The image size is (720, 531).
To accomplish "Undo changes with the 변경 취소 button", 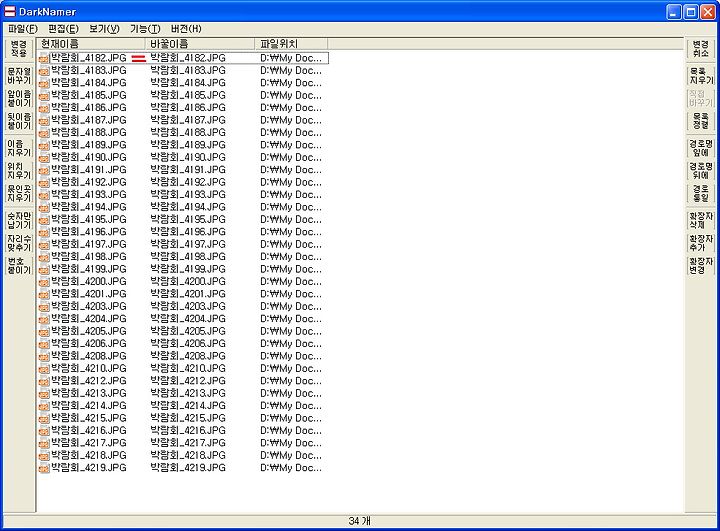I will tap(701, 49).
